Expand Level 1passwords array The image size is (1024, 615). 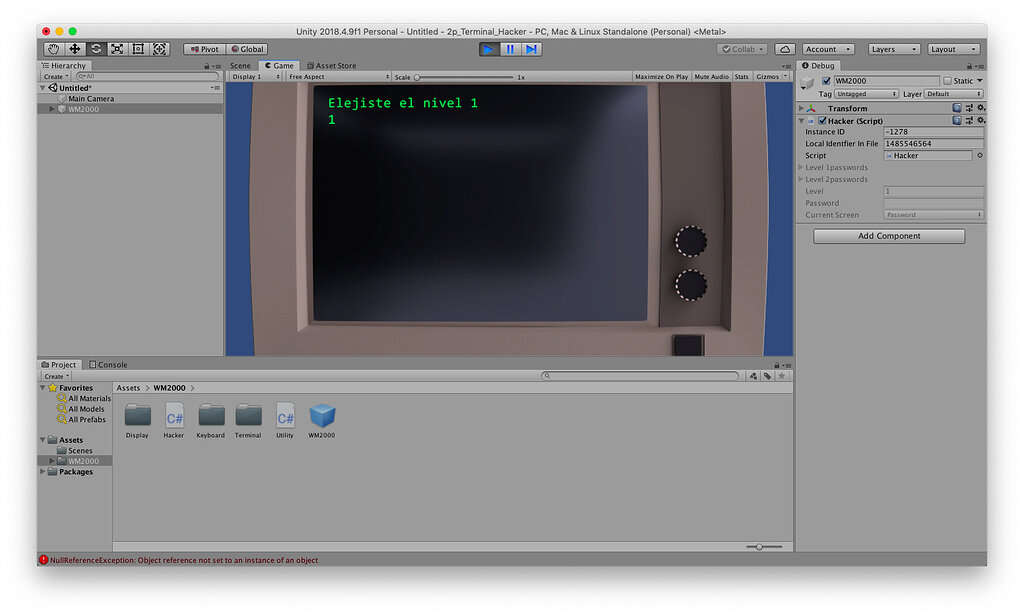pyautogui.click(x=801, y=167)
